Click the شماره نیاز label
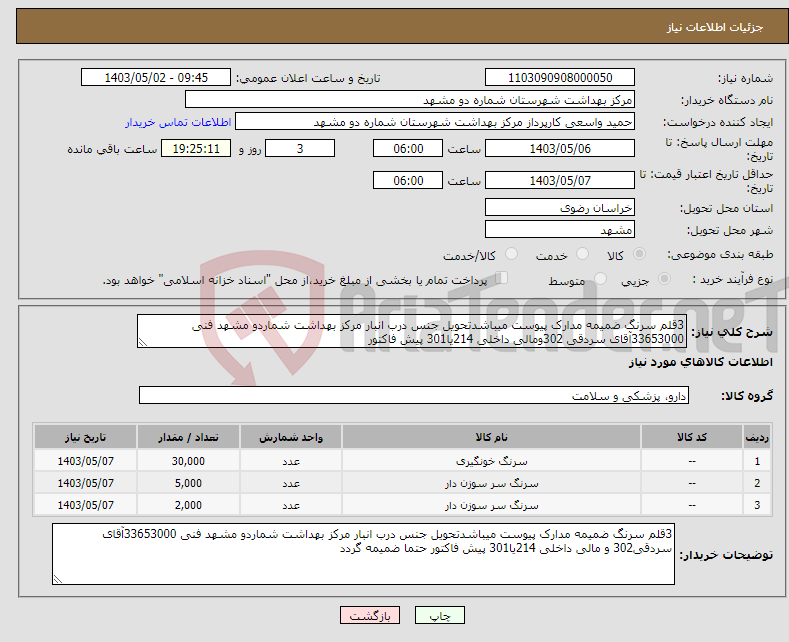 (x=745, y=78)
